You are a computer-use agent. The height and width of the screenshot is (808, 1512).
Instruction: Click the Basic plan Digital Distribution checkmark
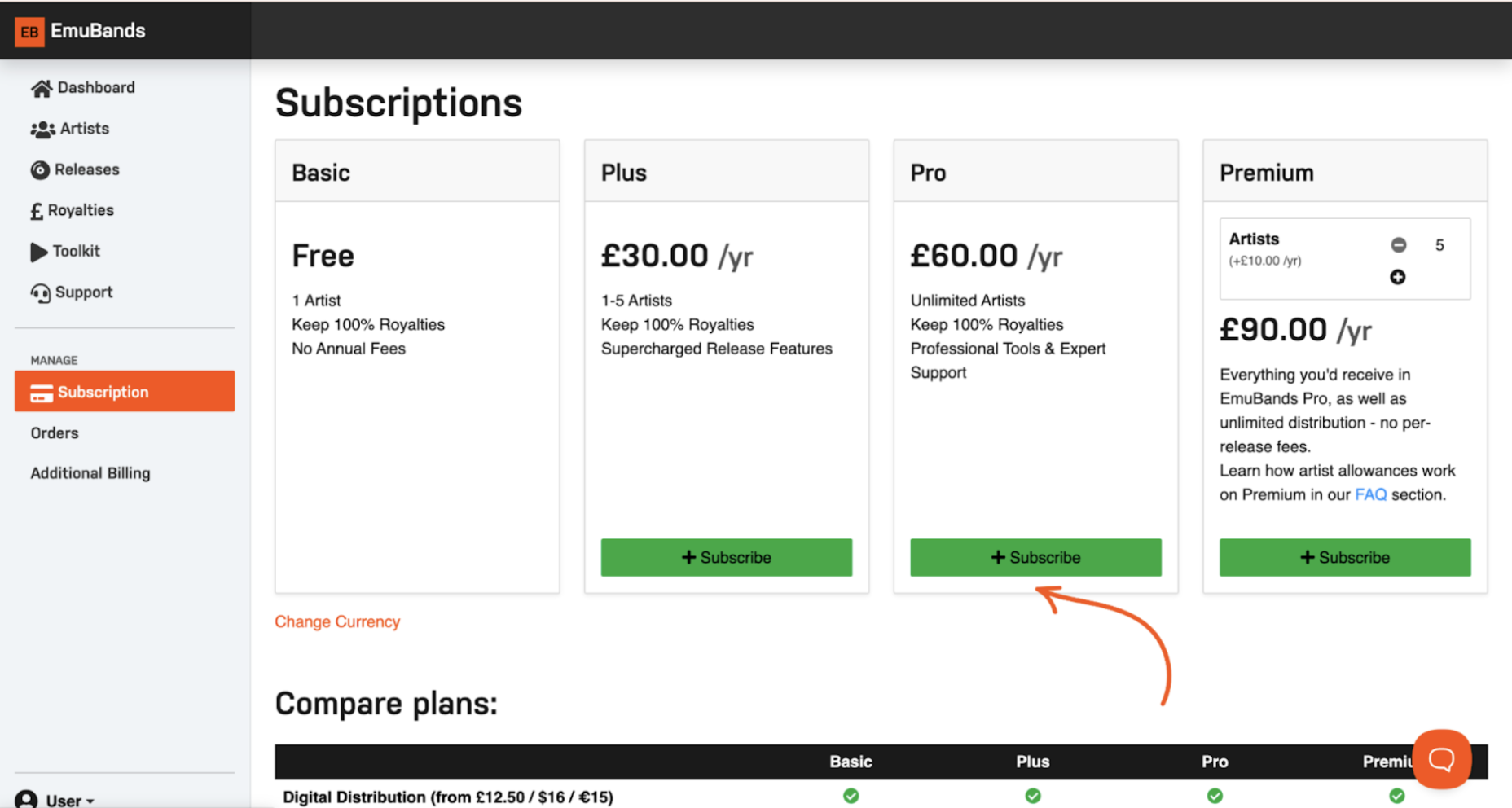coord(850,796)
